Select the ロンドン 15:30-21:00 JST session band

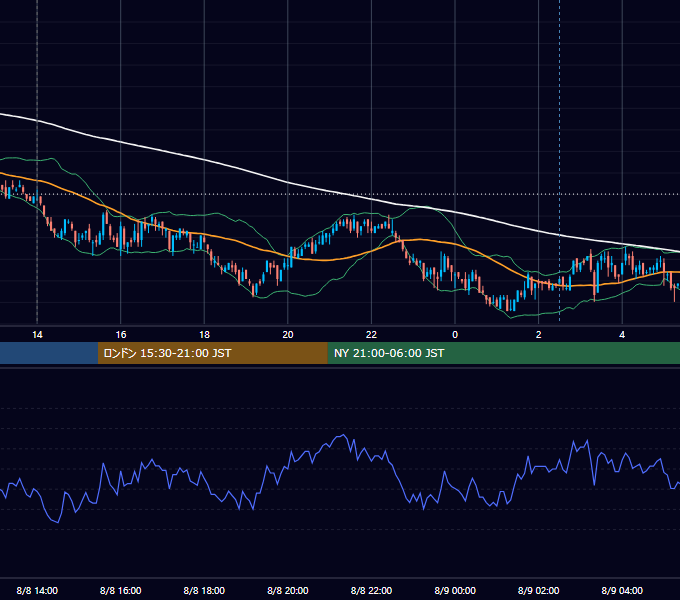click(212, 353)
